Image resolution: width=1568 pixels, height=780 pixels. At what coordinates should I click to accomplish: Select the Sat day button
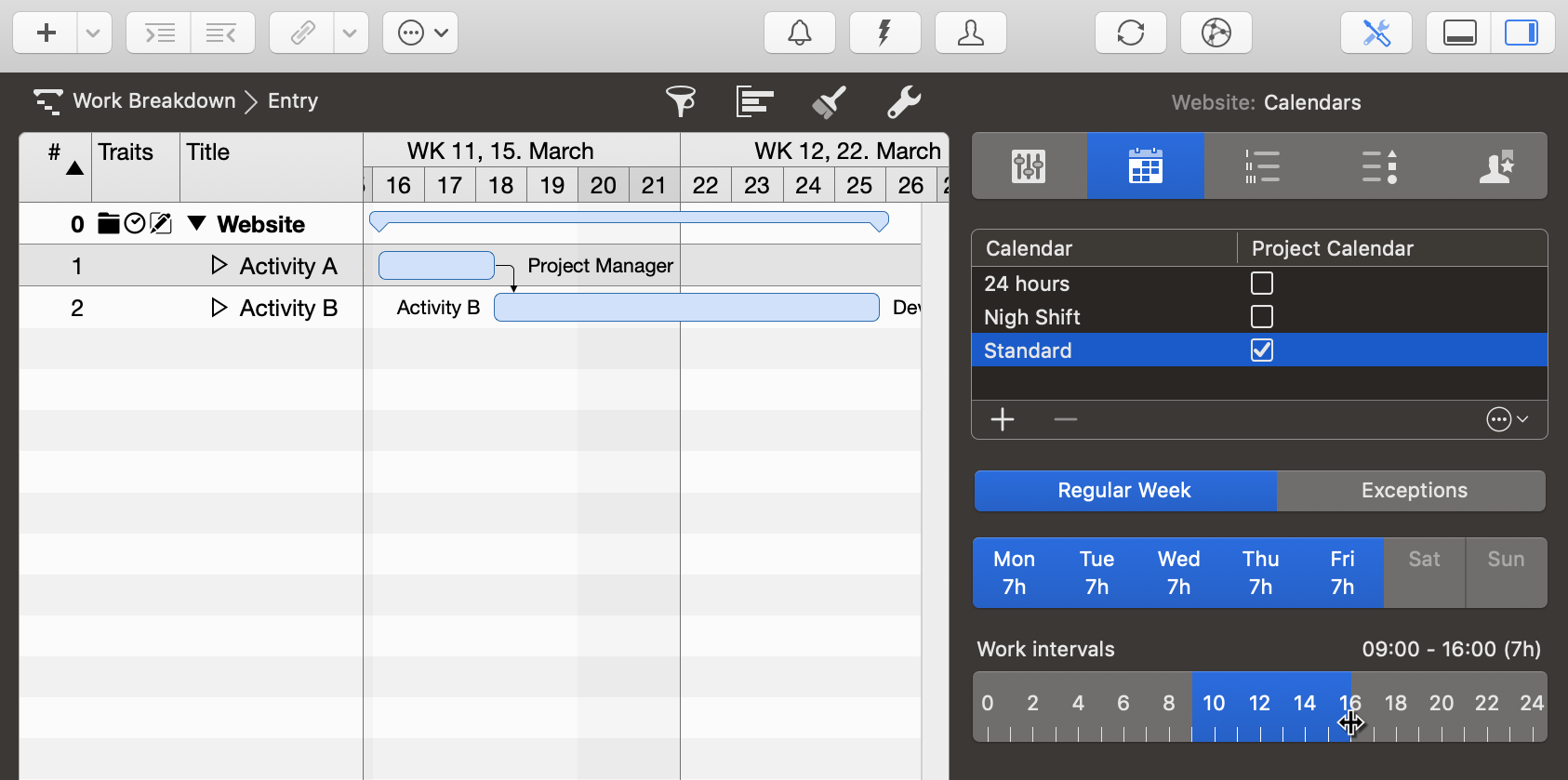[x=1423, y=573]
